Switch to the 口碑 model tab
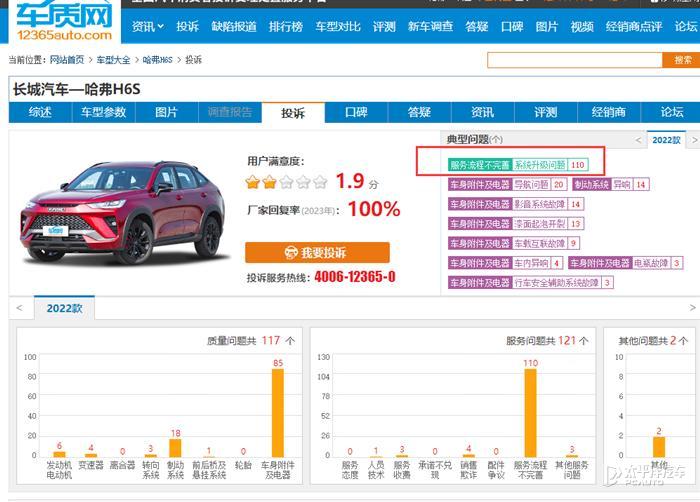 point(356,112)
